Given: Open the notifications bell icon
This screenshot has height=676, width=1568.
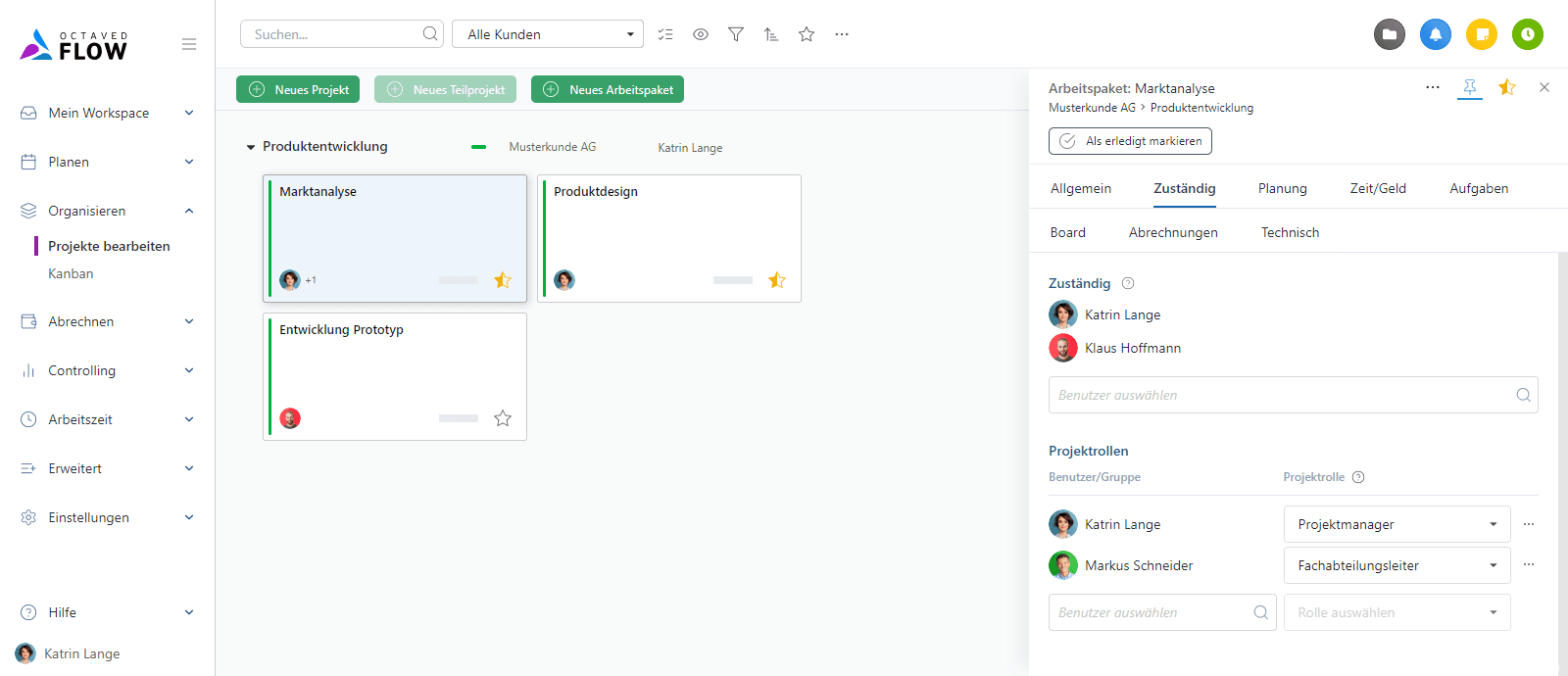Looking at the screenshot, I should click(1436, 34).
